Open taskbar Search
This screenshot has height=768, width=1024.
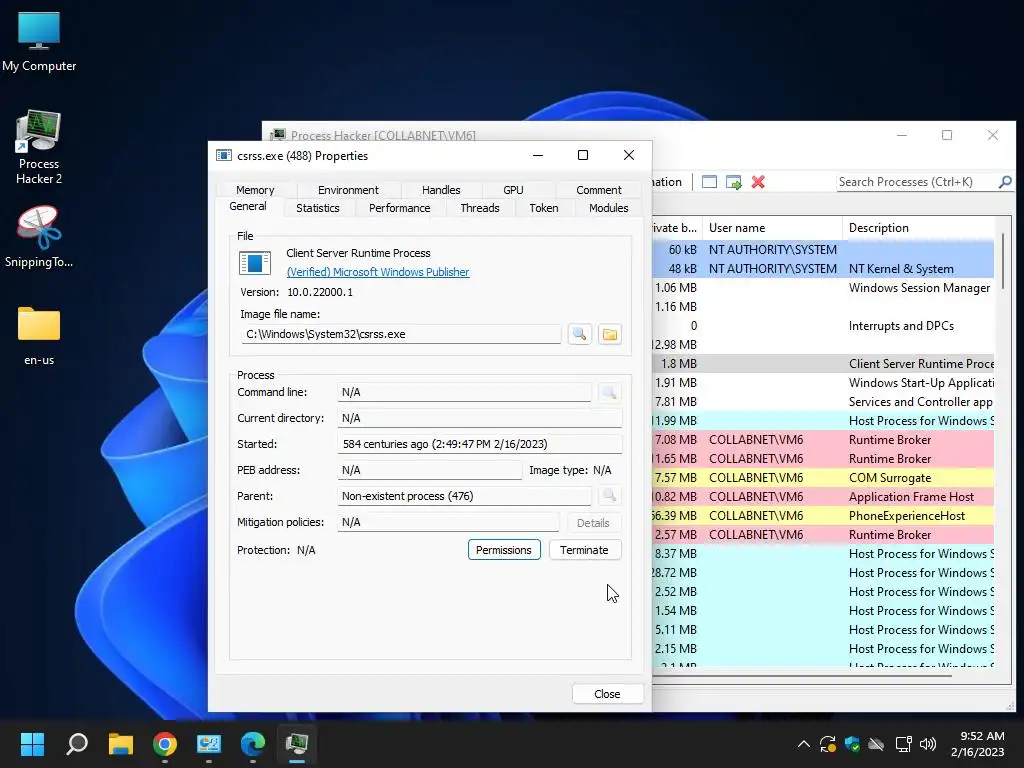(x=77, y=744)
